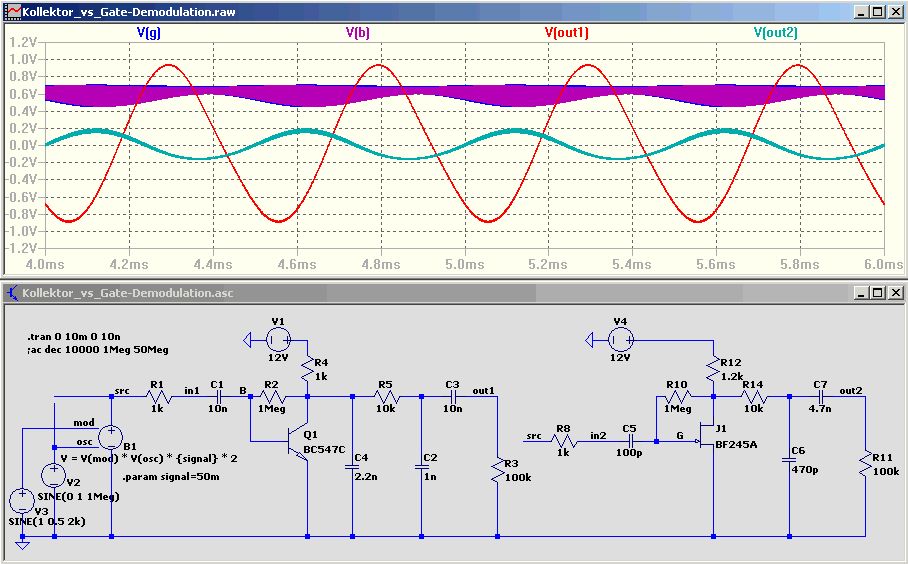The image size is (908, 564).
Task: Click the 1.2V vertical axis label
Action: (23, 42)
